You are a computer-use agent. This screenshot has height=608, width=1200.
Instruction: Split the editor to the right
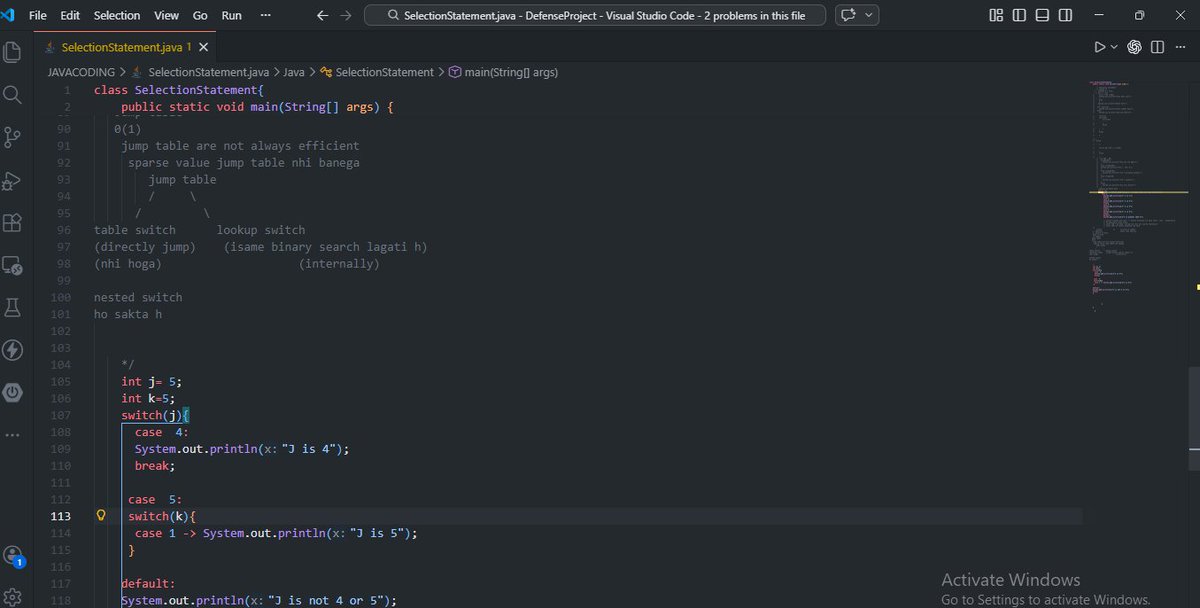point(1158,47)
